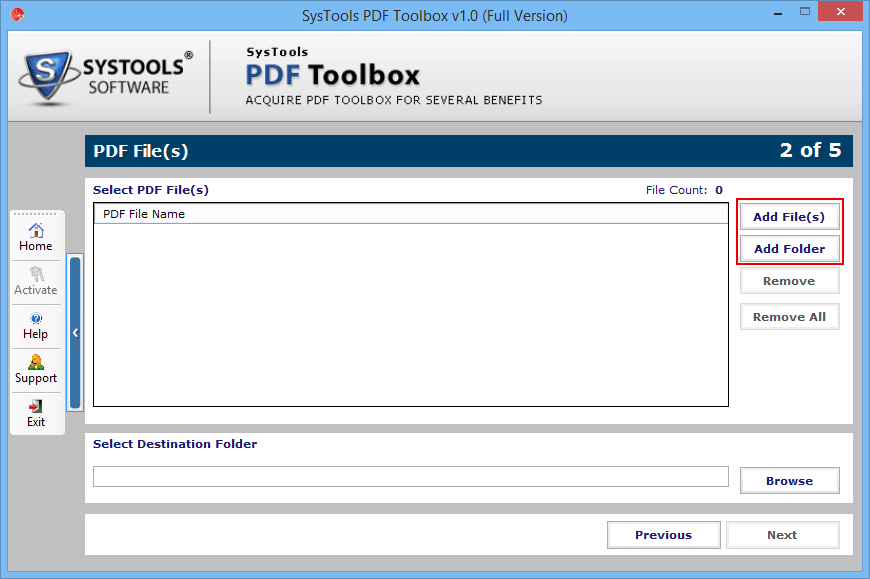Click the app icon in the title bar
Screen dimensions: 870x579
pos(17,15)
